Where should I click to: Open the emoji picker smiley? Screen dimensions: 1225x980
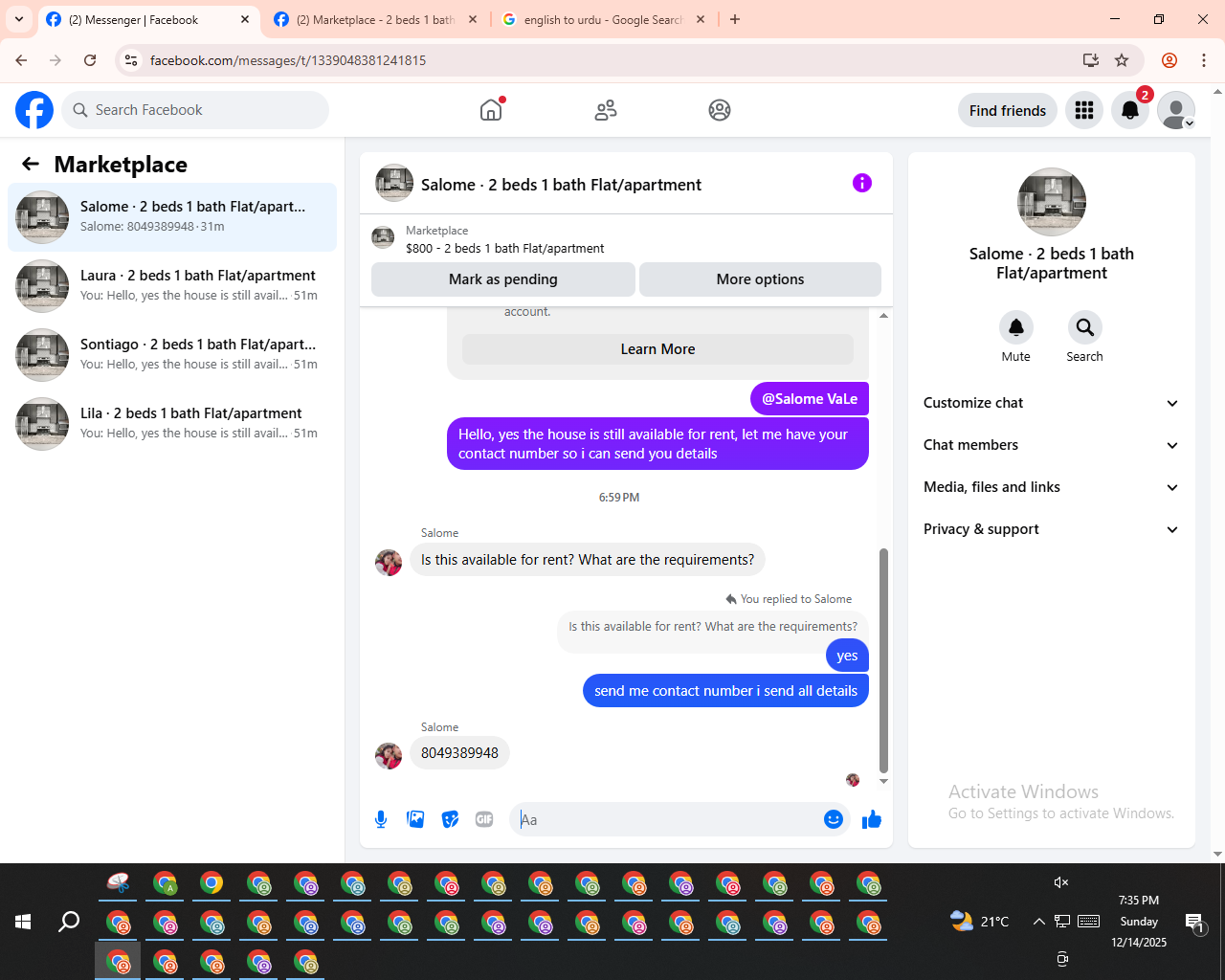tap(834, 819)
